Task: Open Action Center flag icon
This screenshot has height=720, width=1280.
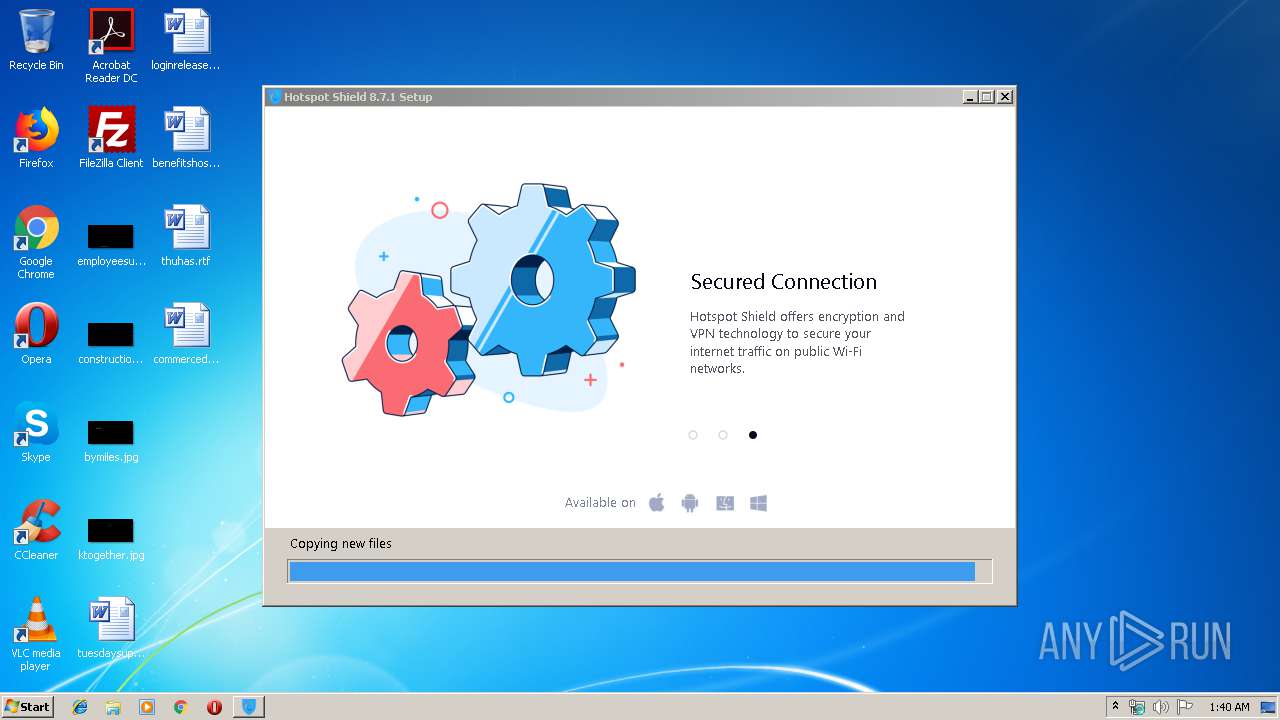Action: (1185, 707)
